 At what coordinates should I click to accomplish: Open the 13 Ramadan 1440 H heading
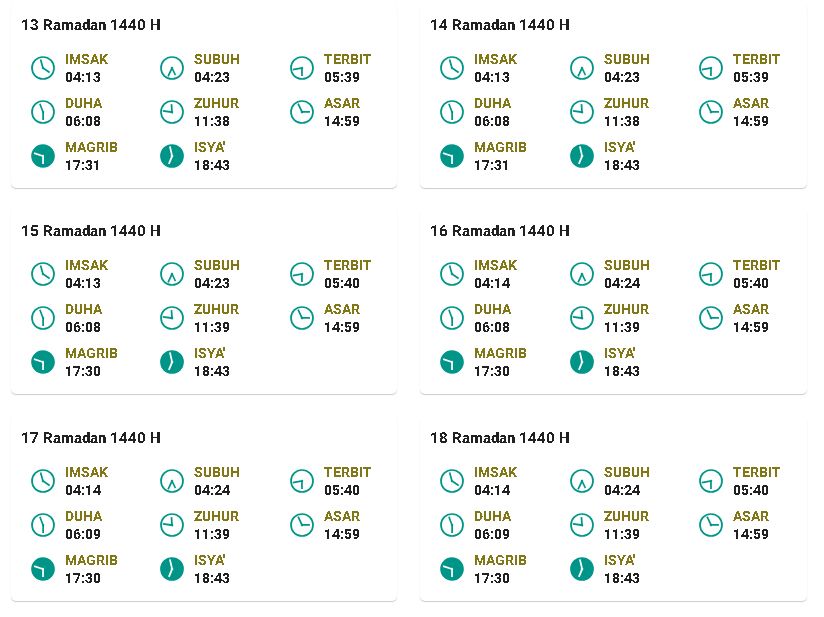coord(91,25)
